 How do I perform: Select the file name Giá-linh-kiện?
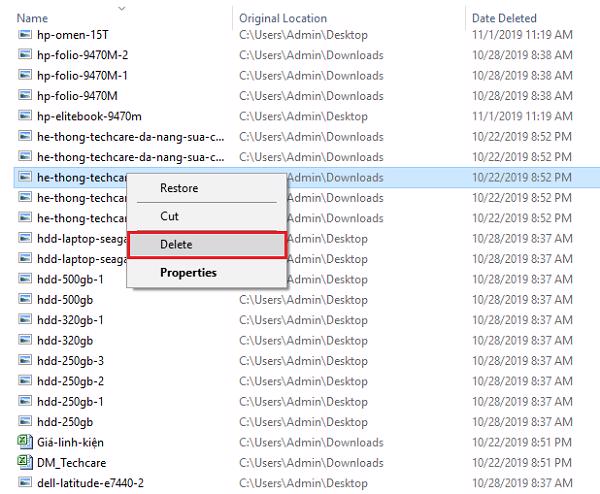[70, 442]
